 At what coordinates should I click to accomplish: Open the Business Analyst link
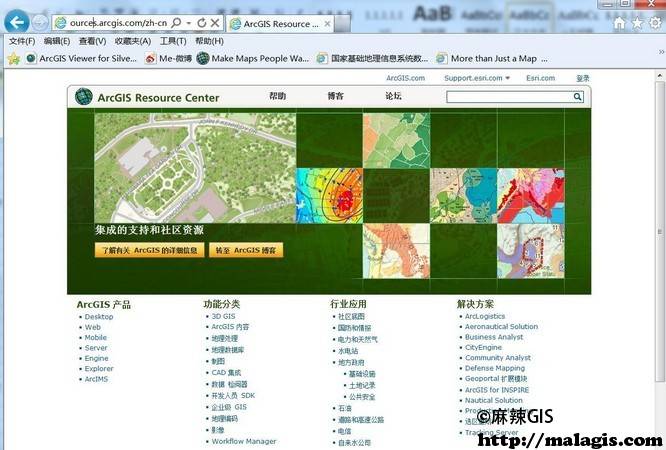[494, 337]
